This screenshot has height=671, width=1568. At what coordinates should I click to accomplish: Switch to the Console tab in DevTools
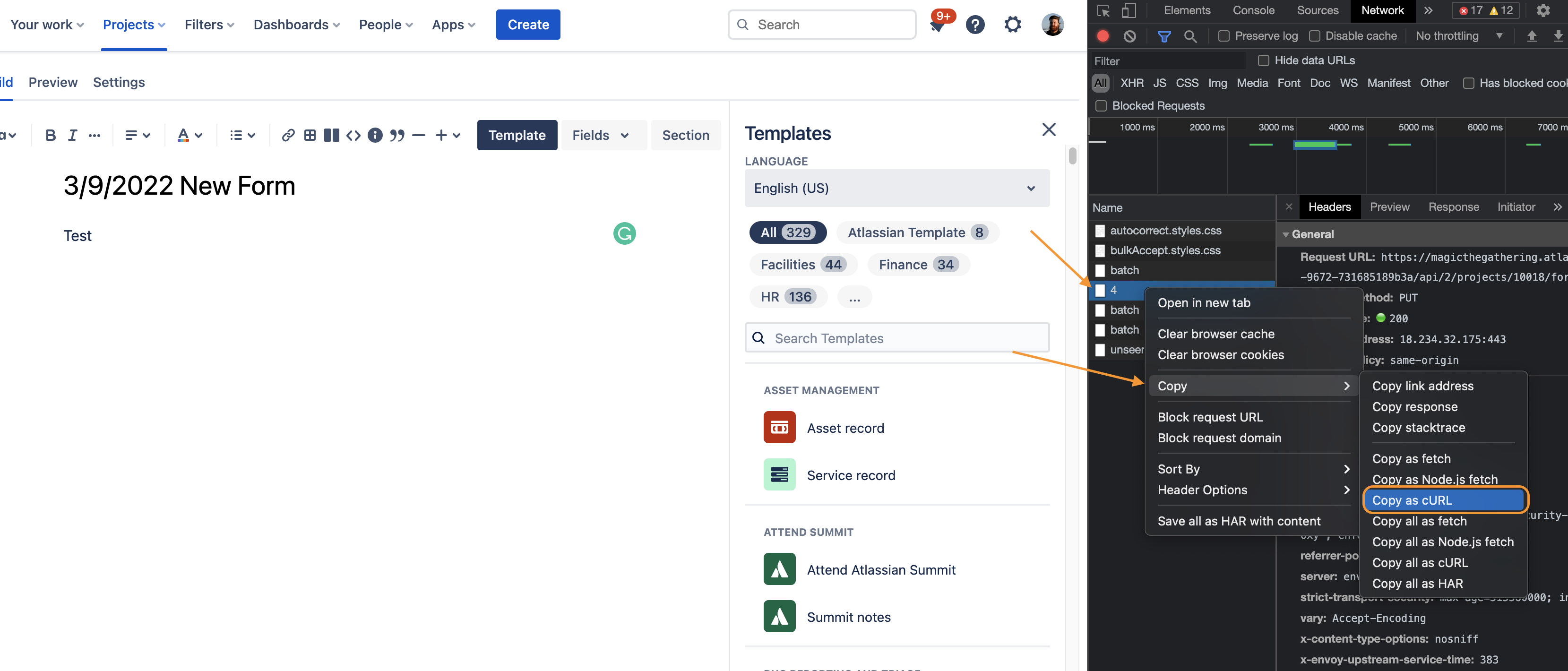1253,10
